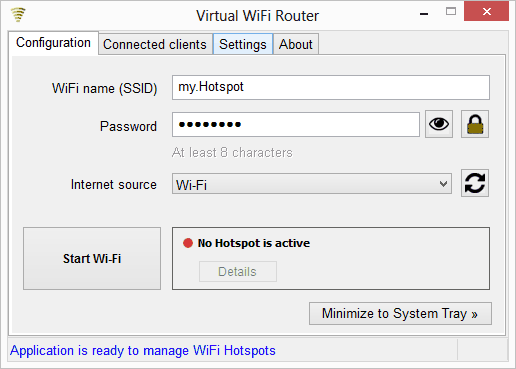516x369 pixels.
Task: Select the Wi-Fi internet source combo box
Action: 312,184
